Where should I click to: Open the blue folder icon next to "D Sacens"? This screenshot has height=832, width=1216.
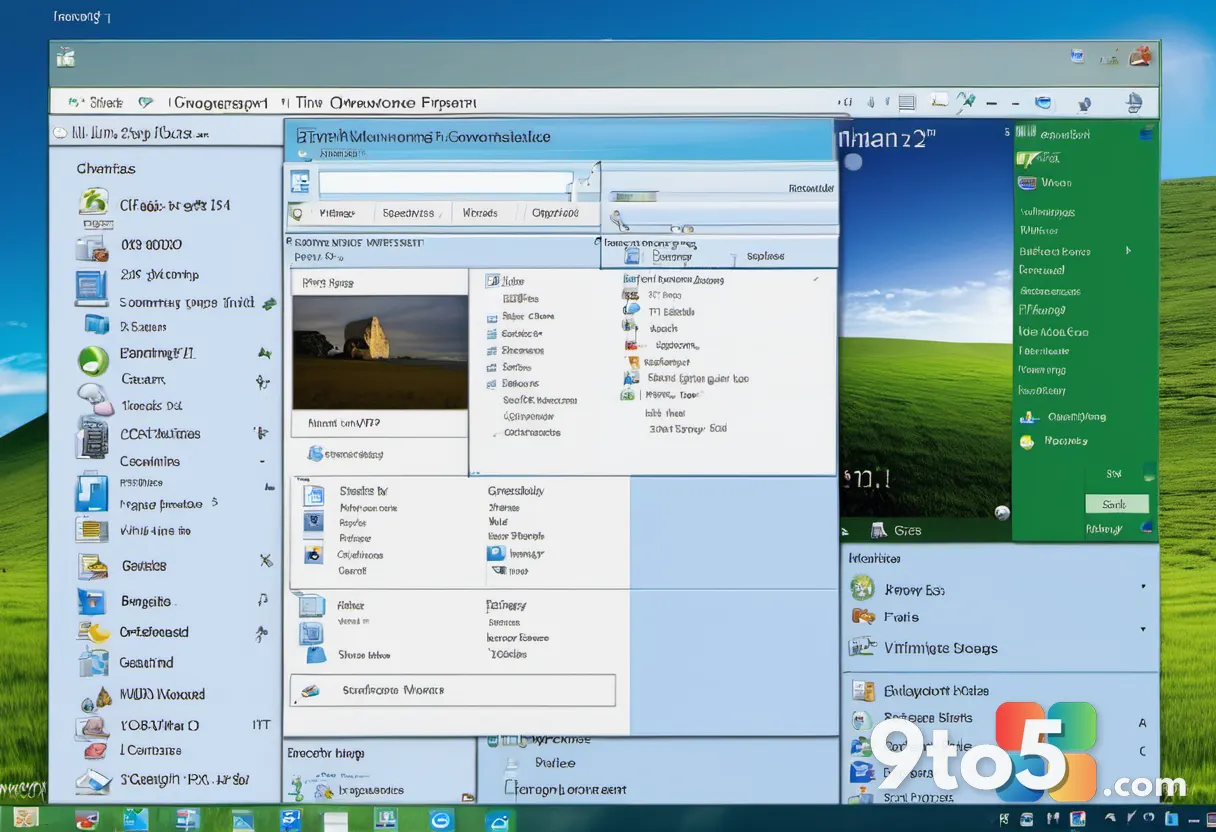tap(97, 324)
